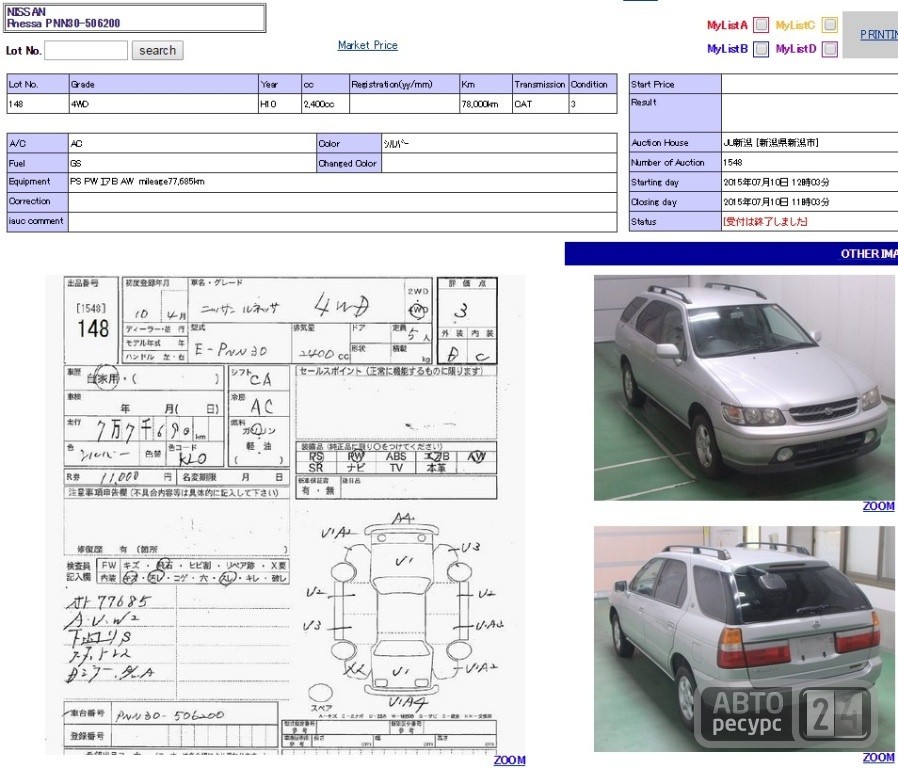Open ZOOM link under rear car photo
This screenshot has width=898, height=768.
879,758
